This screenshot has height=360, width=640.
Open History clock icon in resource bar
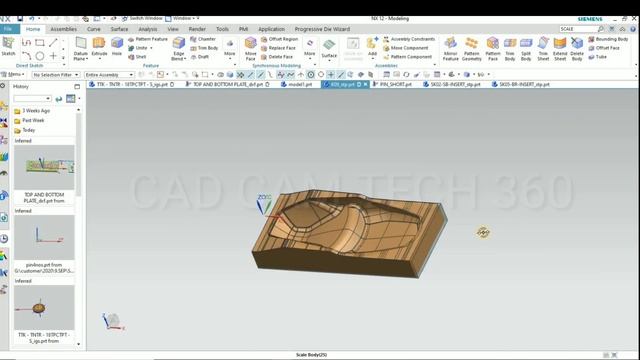point(4,238)
